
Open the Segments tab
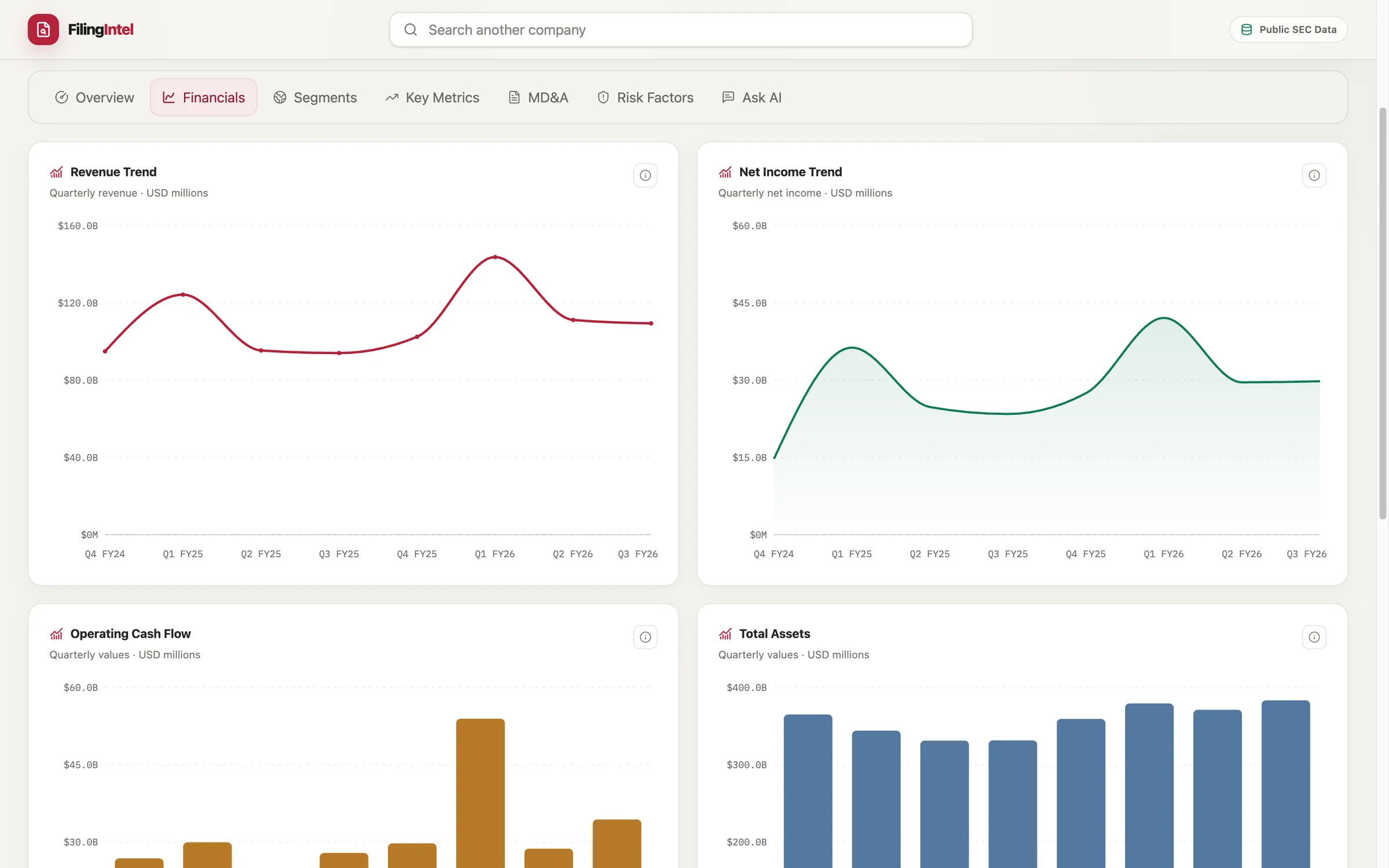[x=315, y=97]
